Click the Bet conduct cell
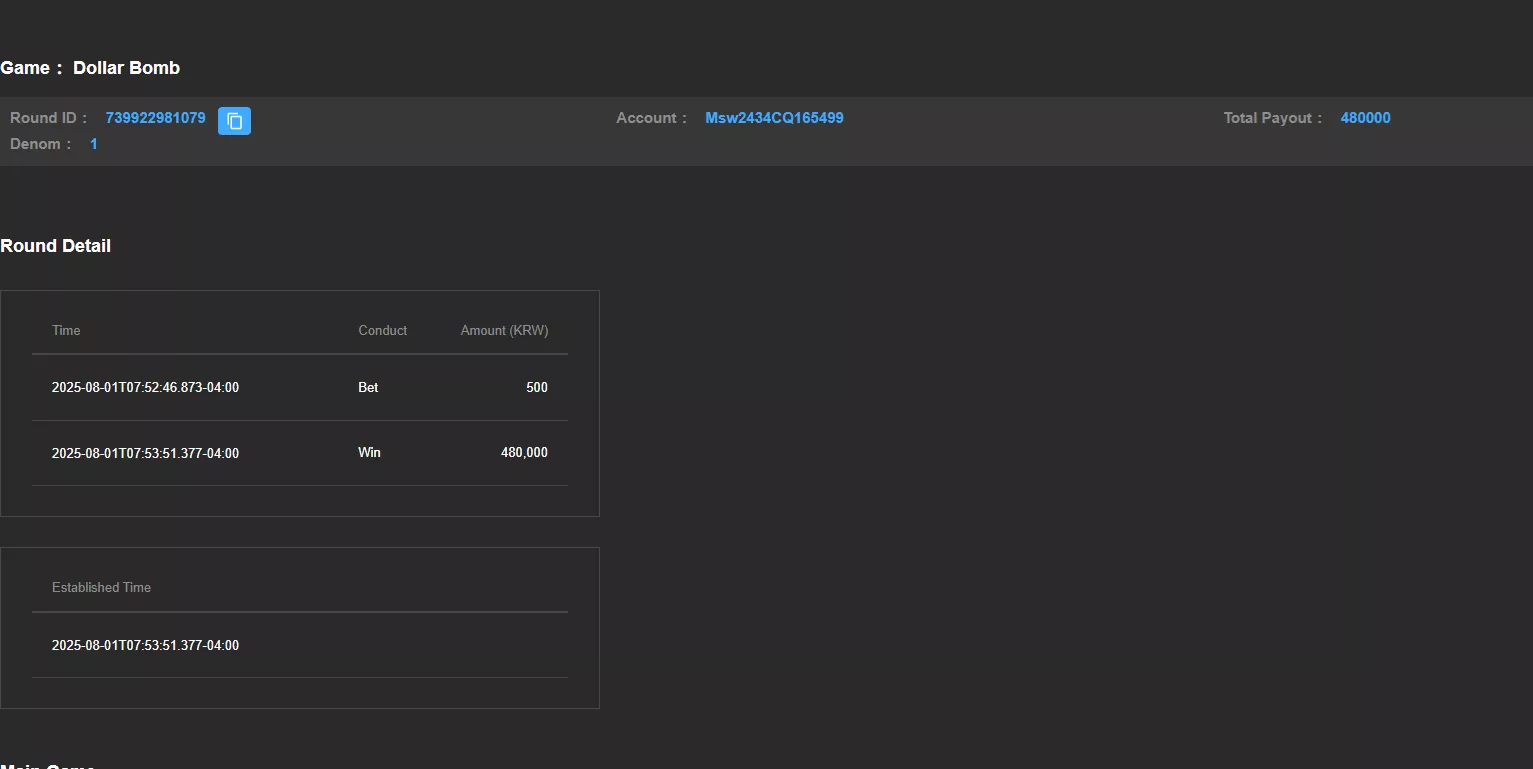 pos(368,388)
